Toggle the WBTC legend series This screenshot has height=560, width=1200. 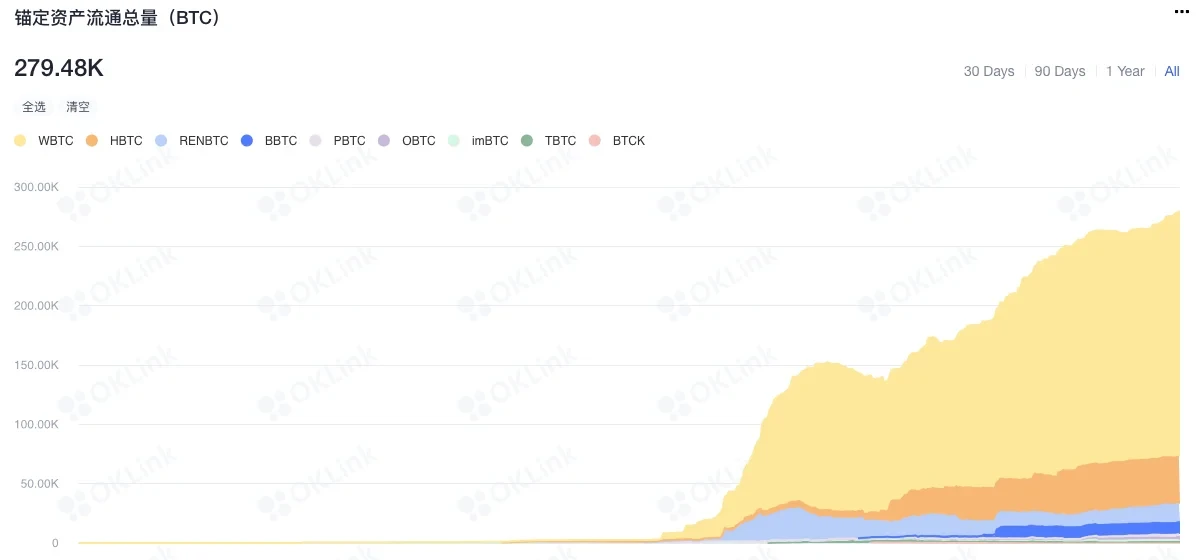point(45,141)
